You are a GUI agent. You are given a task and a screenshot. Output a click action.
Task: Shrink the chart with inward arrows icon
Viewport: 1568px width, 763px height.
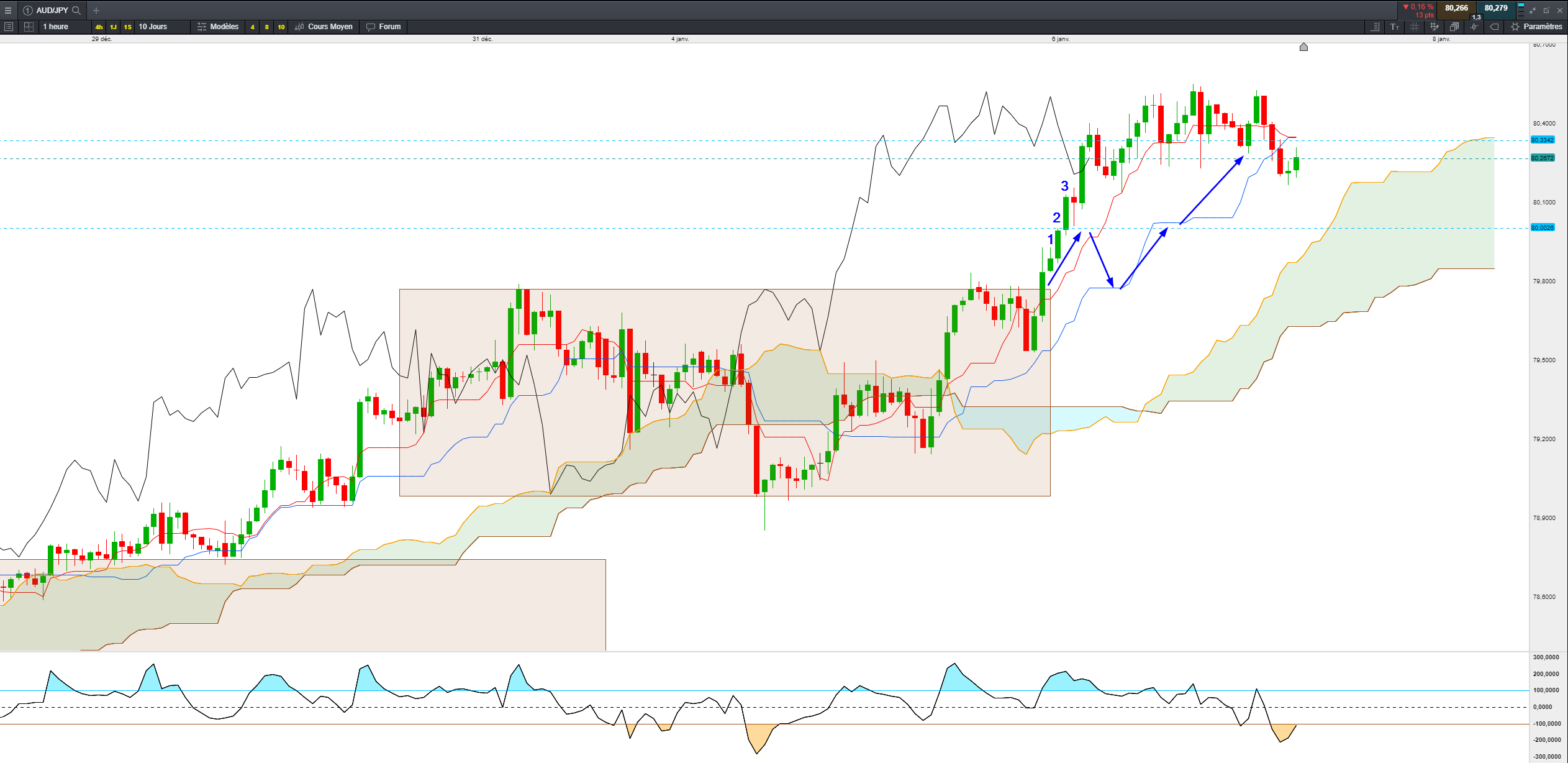click(x=1533, y=11)
